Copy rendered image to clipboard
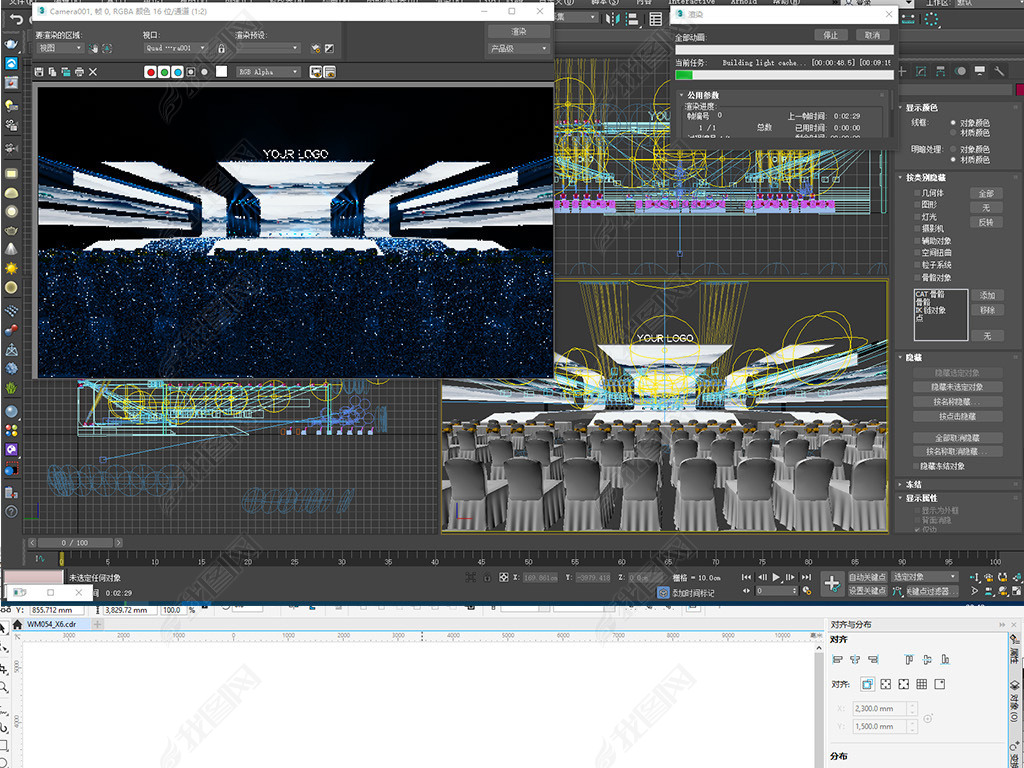Screen dimensions: 1024x768 point(52,72)
